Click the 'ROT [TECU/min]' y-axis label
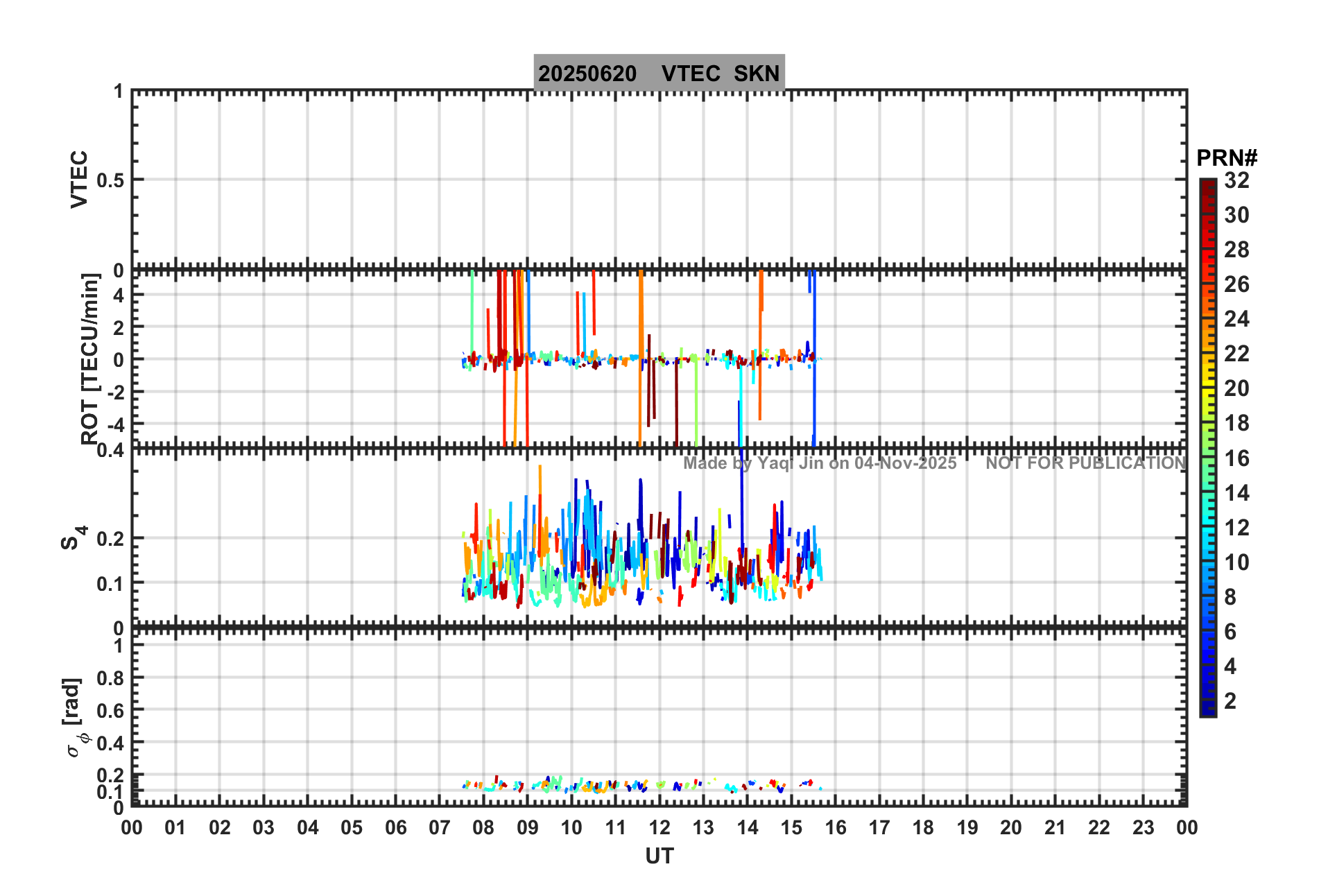The image size is (1319, 896). click(x=90, y=359)
